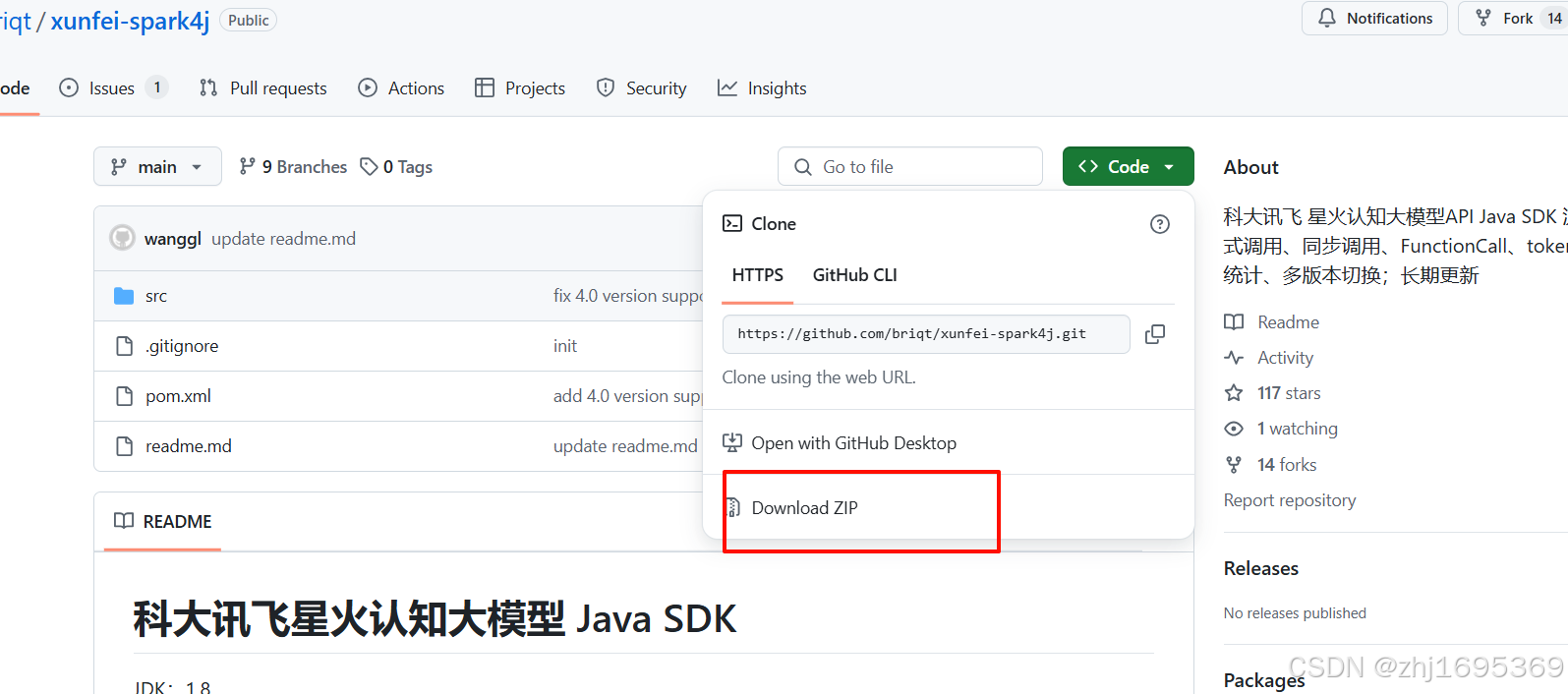Click the Fork button
This screenshot has height=694, width=1568.
[x=1516, y=18]
